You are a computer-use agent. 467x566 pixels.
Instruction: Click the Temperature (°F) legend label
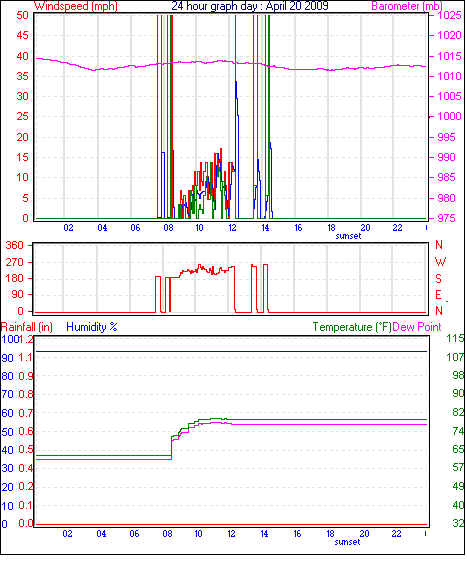coord(352,327)
